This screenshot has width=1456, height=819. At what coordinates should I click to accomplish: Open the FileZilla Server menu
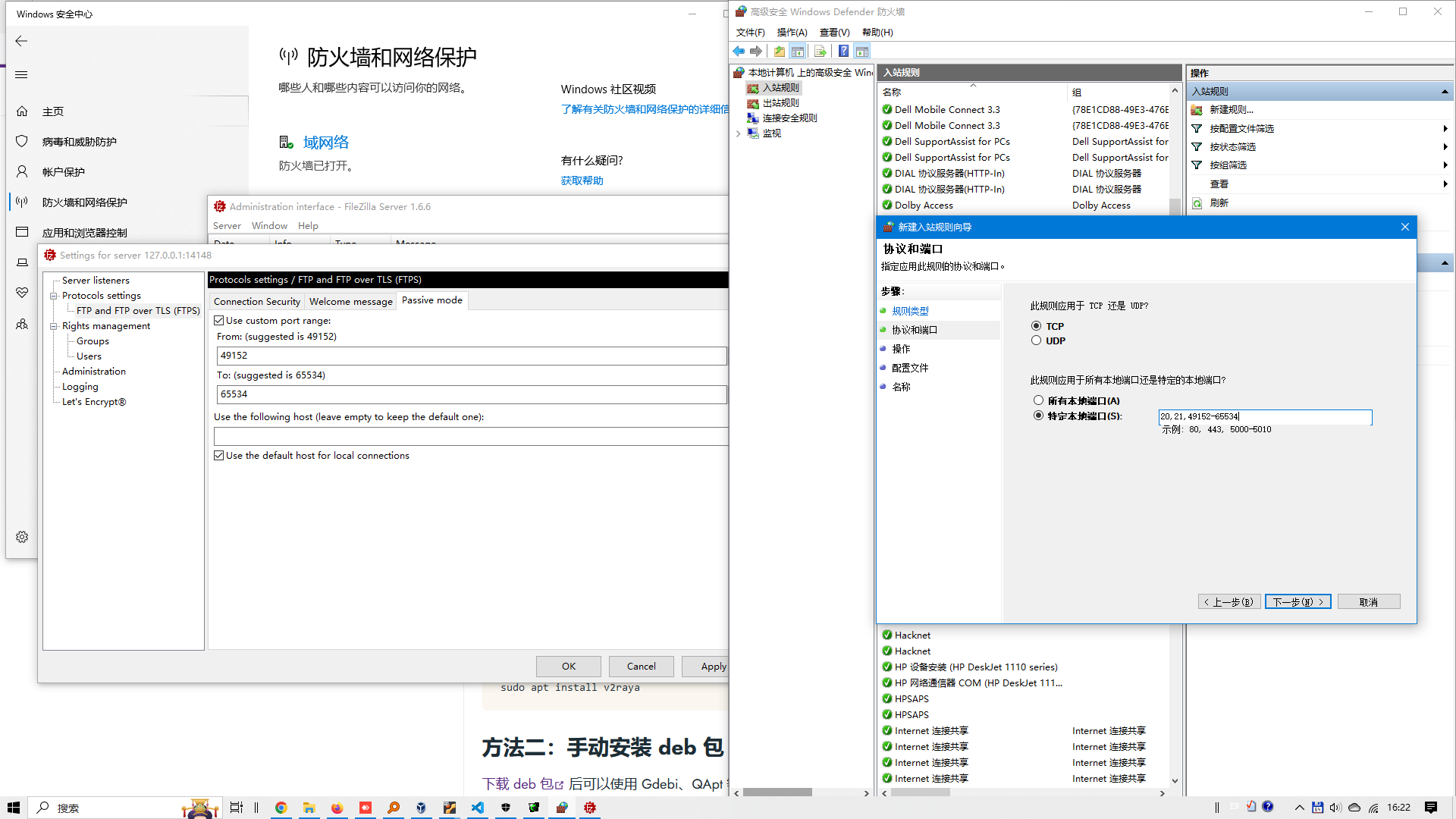coord(227,226)
